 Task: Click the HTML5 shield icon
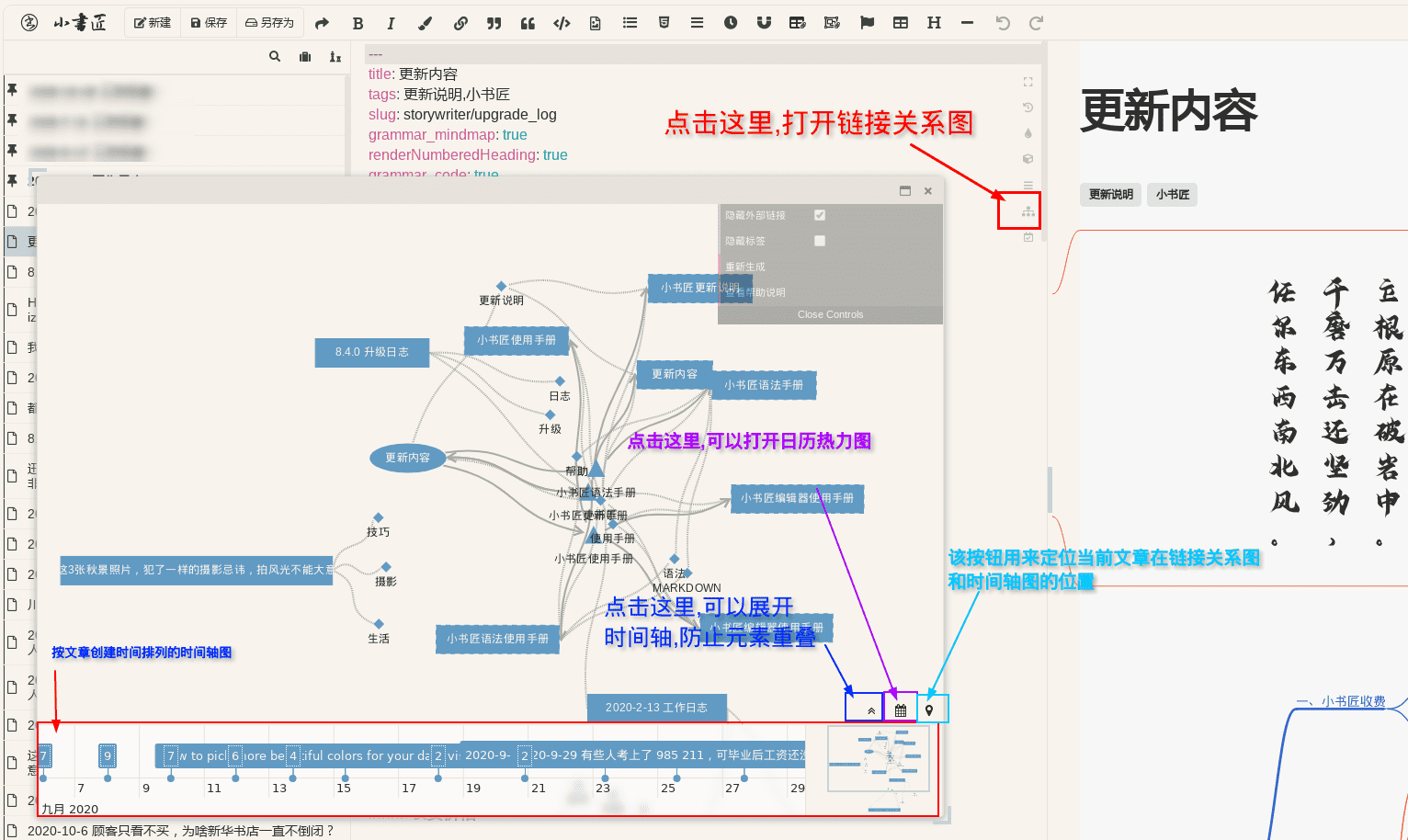click(664, 23)
